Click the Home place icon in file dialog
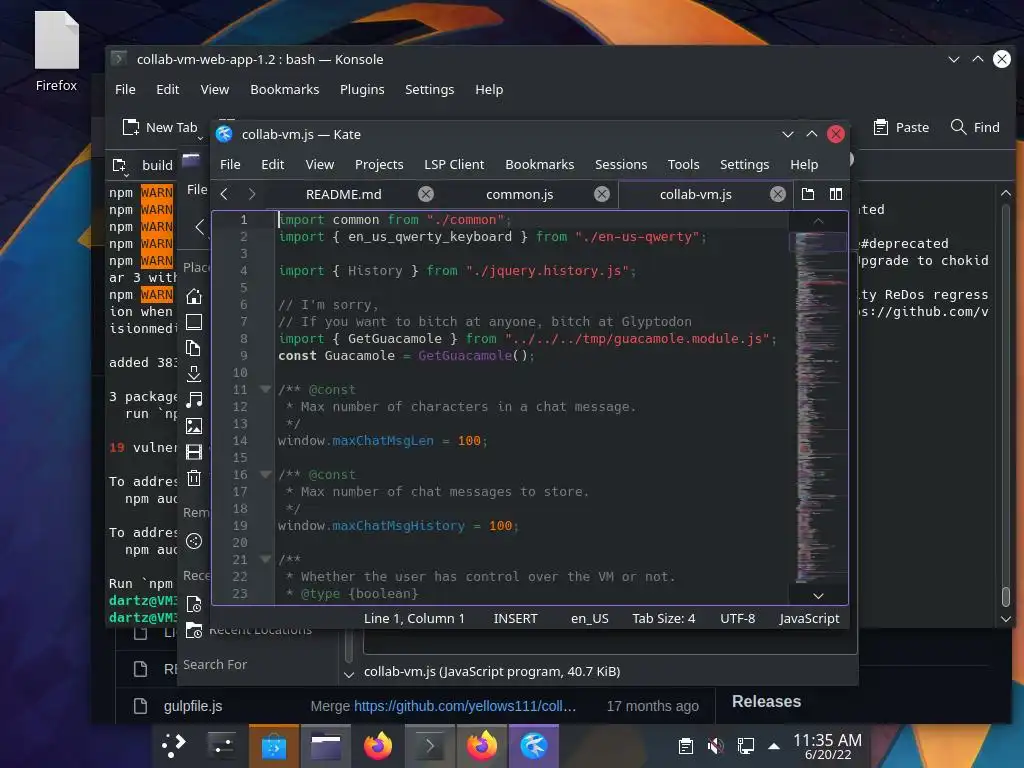1024x768 pixels. [x=194, y=296]
